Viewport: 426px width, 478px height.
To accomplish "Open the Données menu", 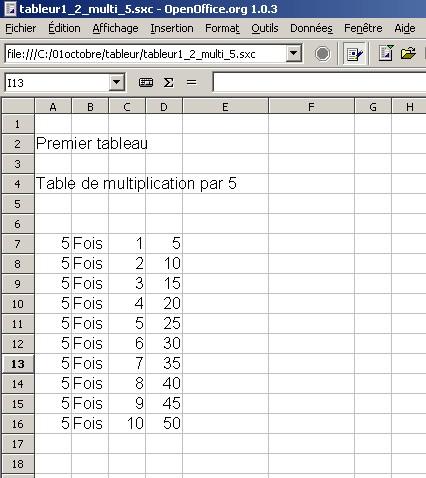I will click(x=311, y=28).
